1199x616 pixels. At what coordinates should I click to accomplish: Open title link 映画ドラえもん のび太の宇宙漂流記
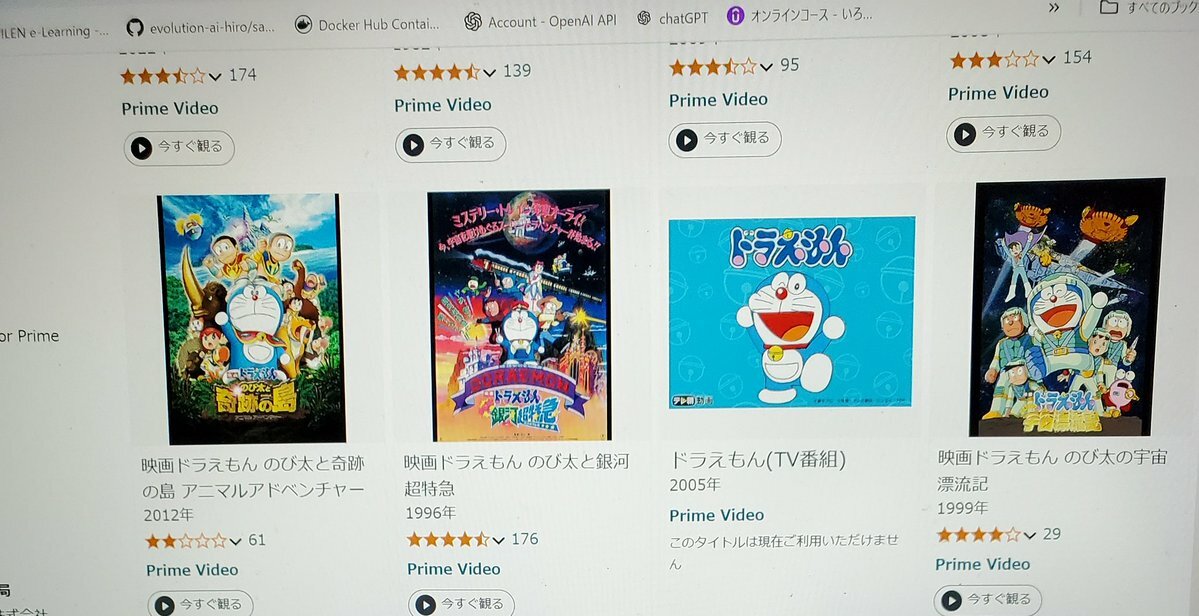pos(1053,470)
